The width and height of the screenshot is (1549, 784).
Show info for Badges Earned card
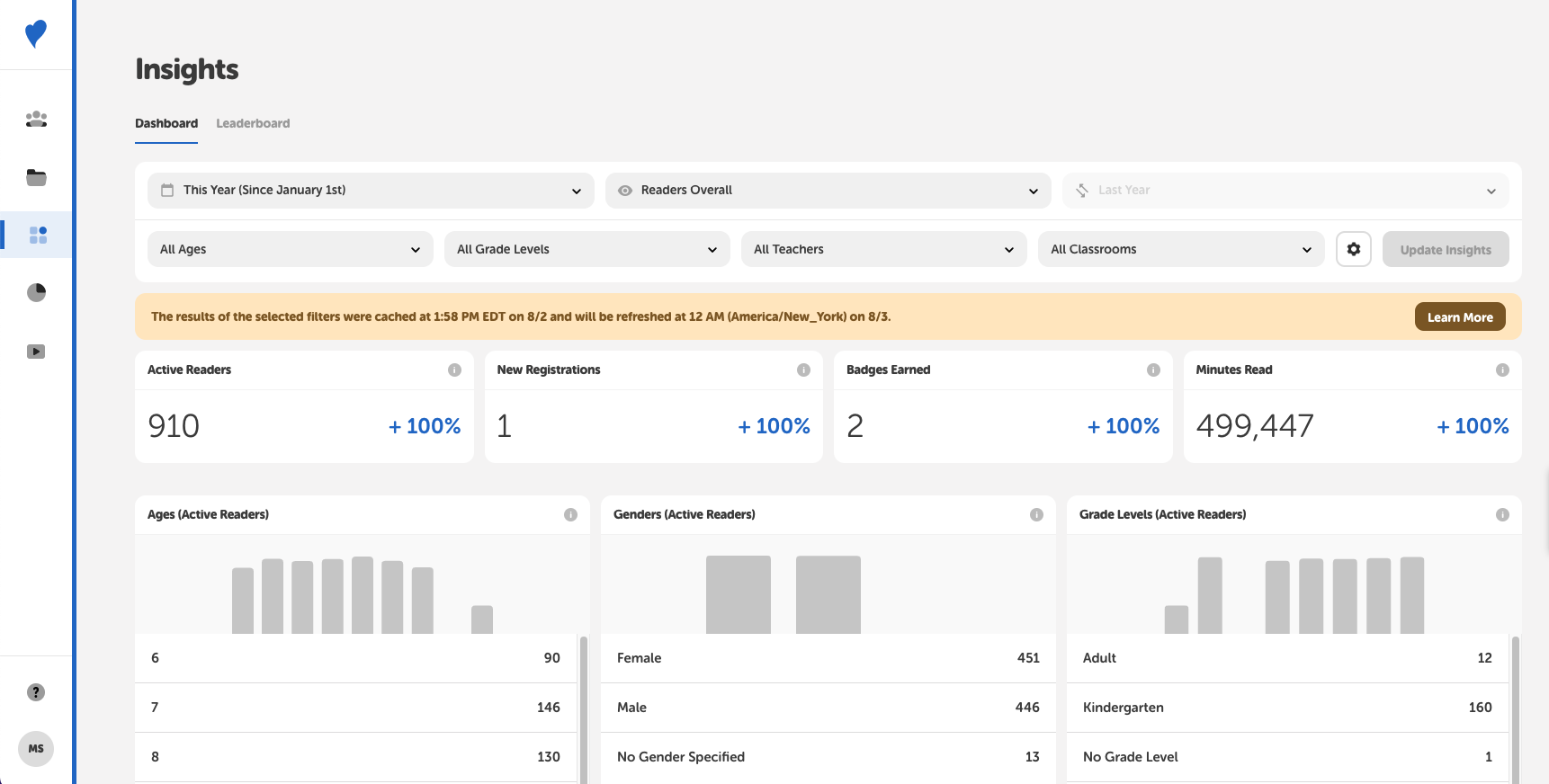pyautogui.click(x=1153, y=370)
